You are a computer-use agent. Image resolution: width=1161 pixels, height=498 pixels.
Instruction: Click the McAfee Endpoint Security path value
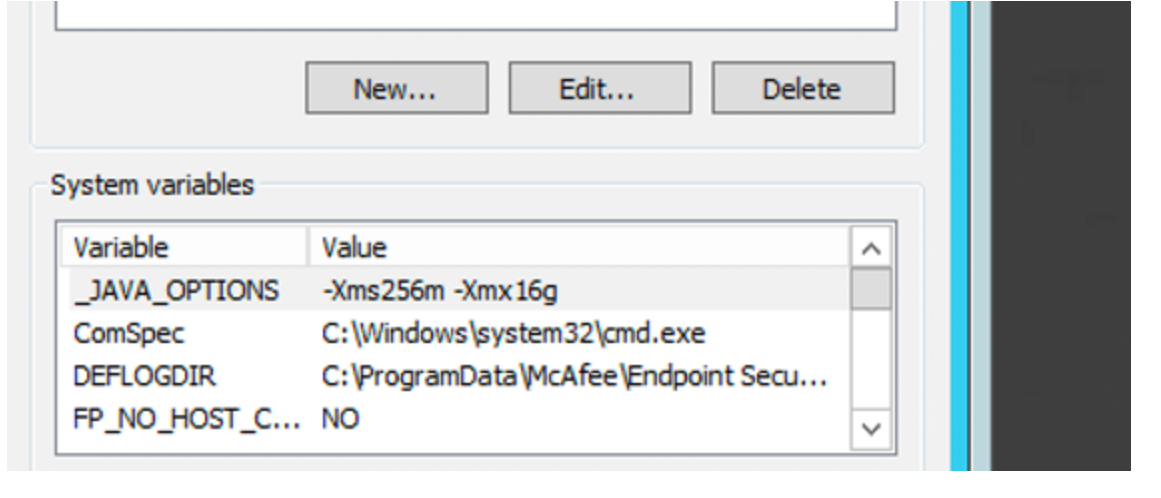[574, 376]
